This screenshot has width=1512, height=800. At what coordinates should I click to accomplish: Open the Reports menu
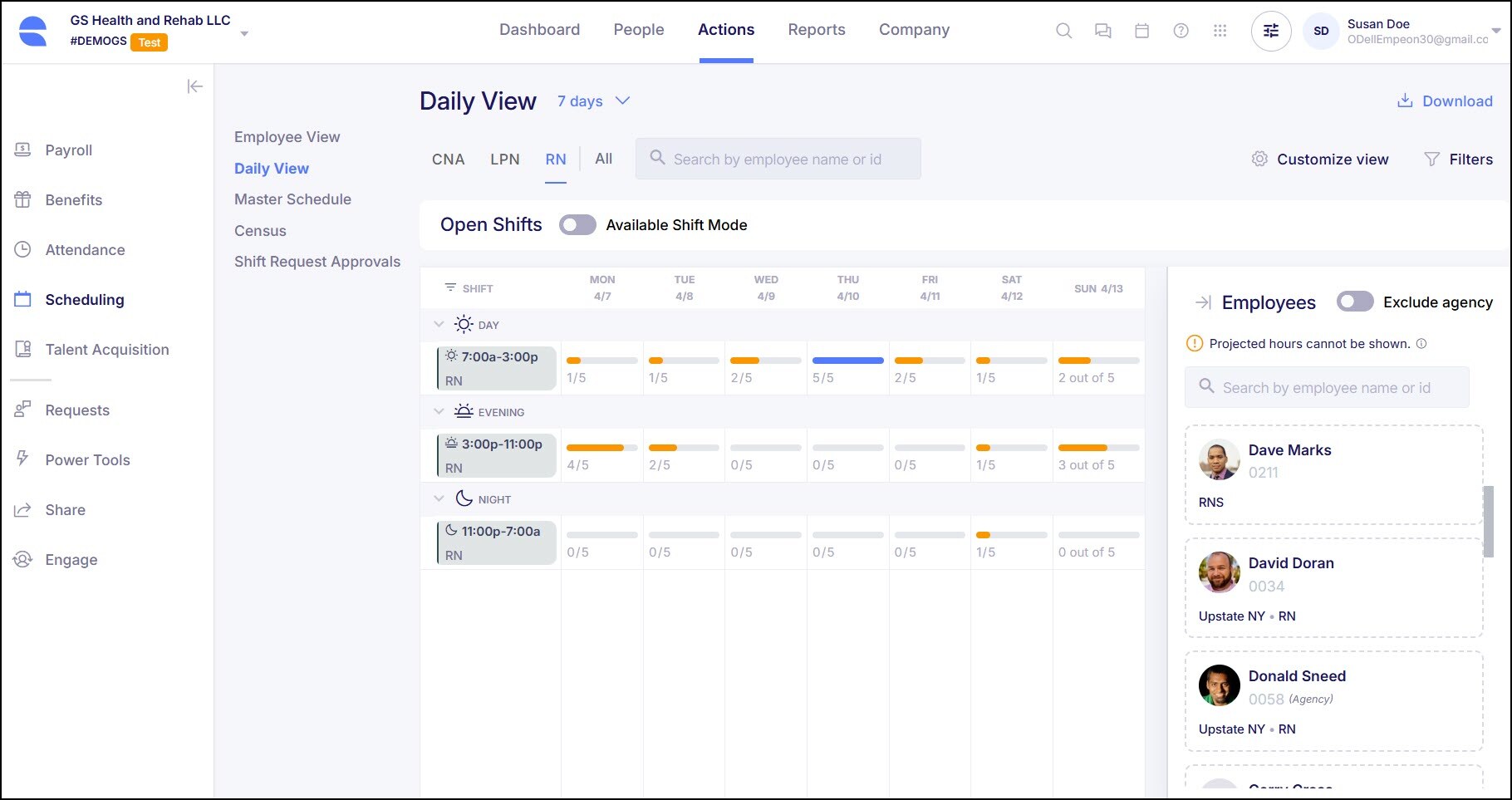(x=817, y=30)
